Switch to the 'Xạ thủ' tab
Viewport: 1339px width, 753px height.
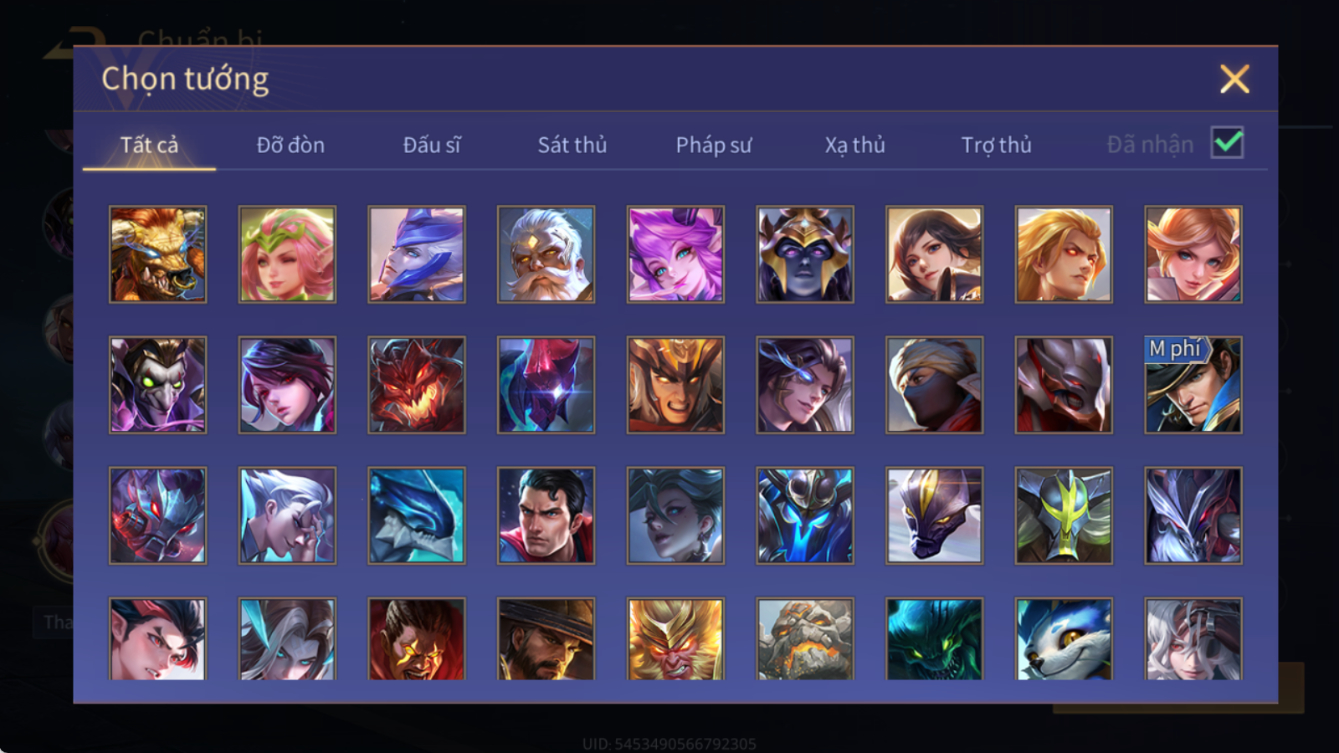tap(855, 145)
